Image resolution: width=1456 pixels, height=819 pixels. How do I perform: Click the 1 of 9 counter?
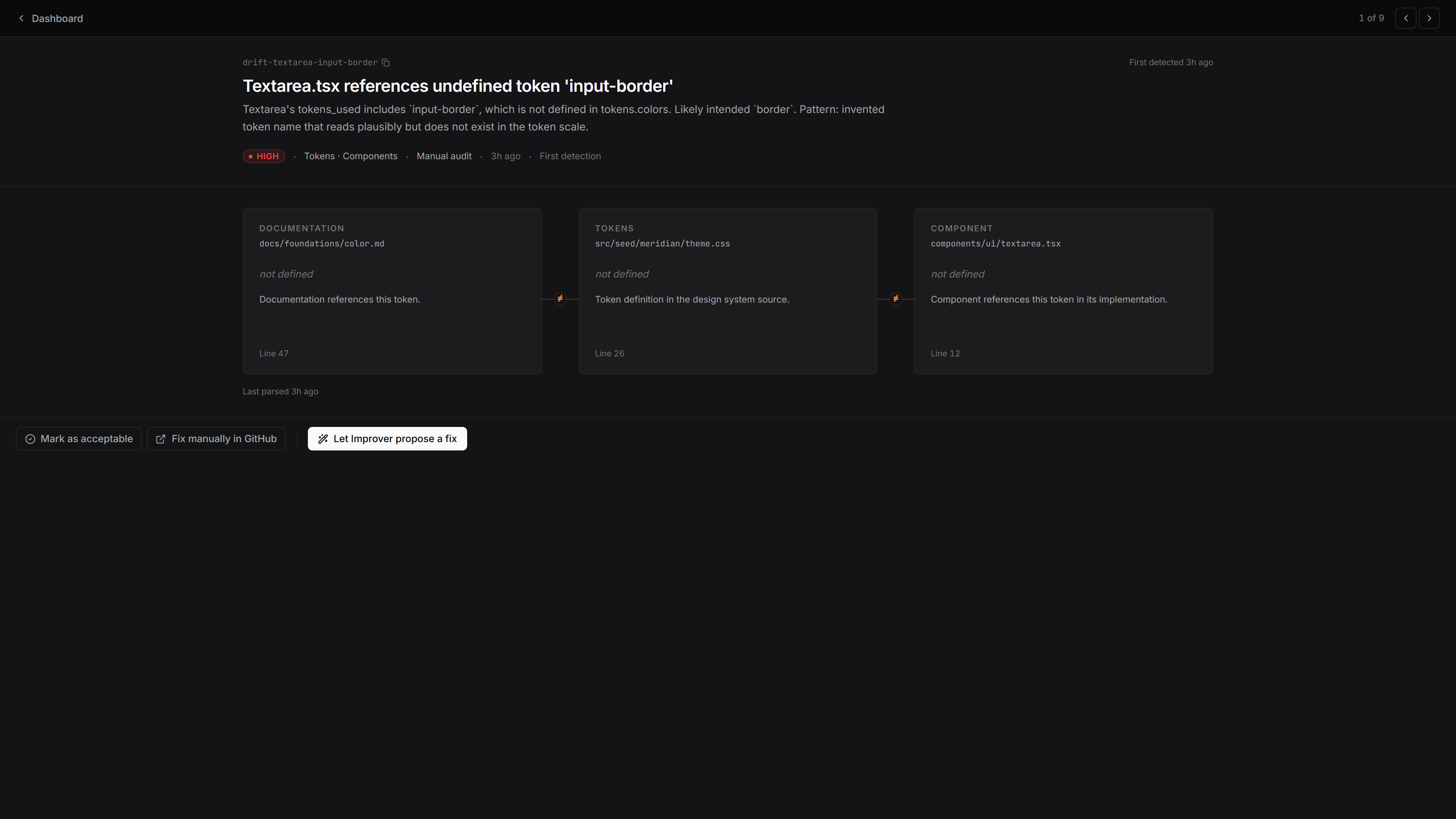tap(1371, 18)
